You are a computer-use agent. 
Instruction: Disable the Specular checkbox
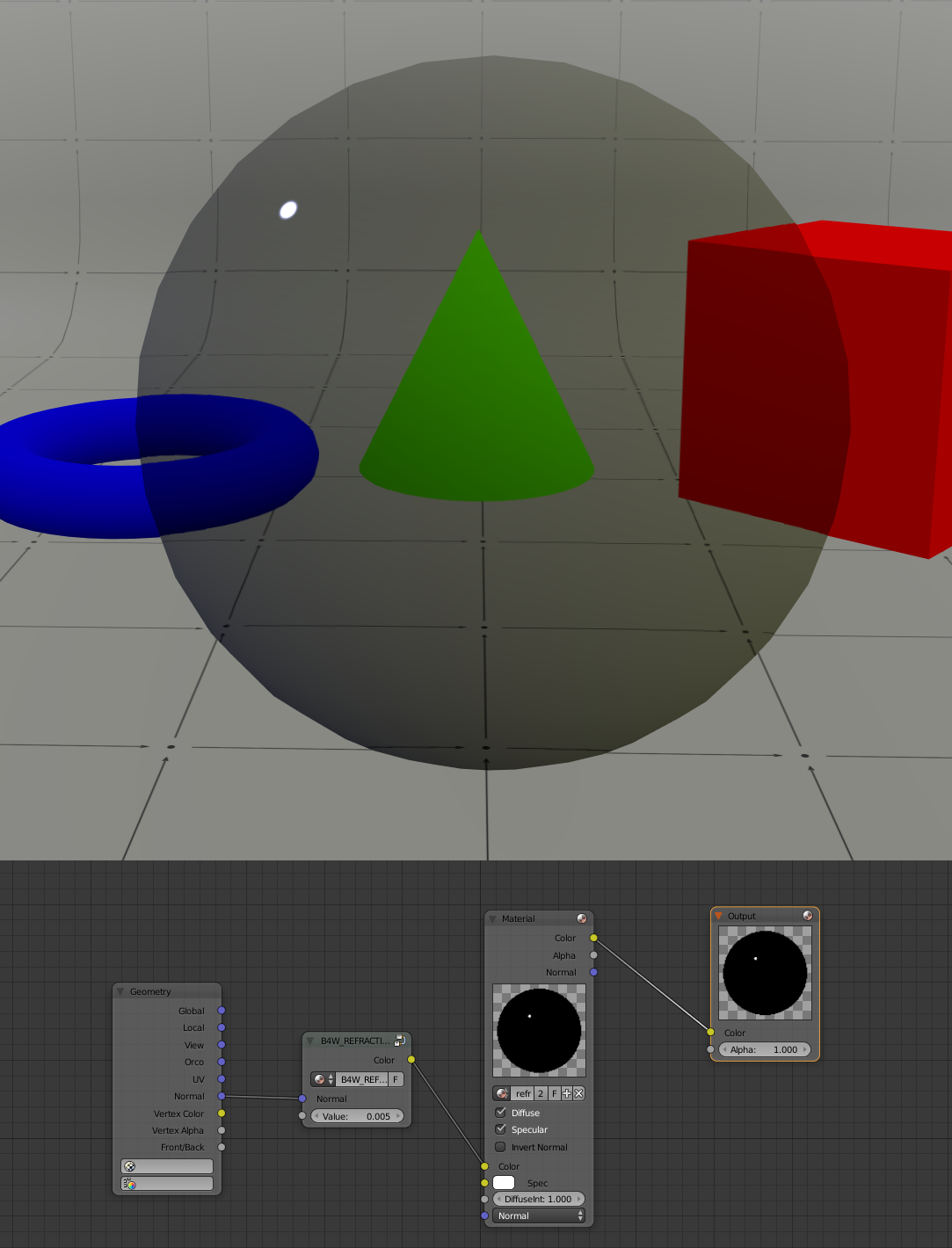[501, 1129]
